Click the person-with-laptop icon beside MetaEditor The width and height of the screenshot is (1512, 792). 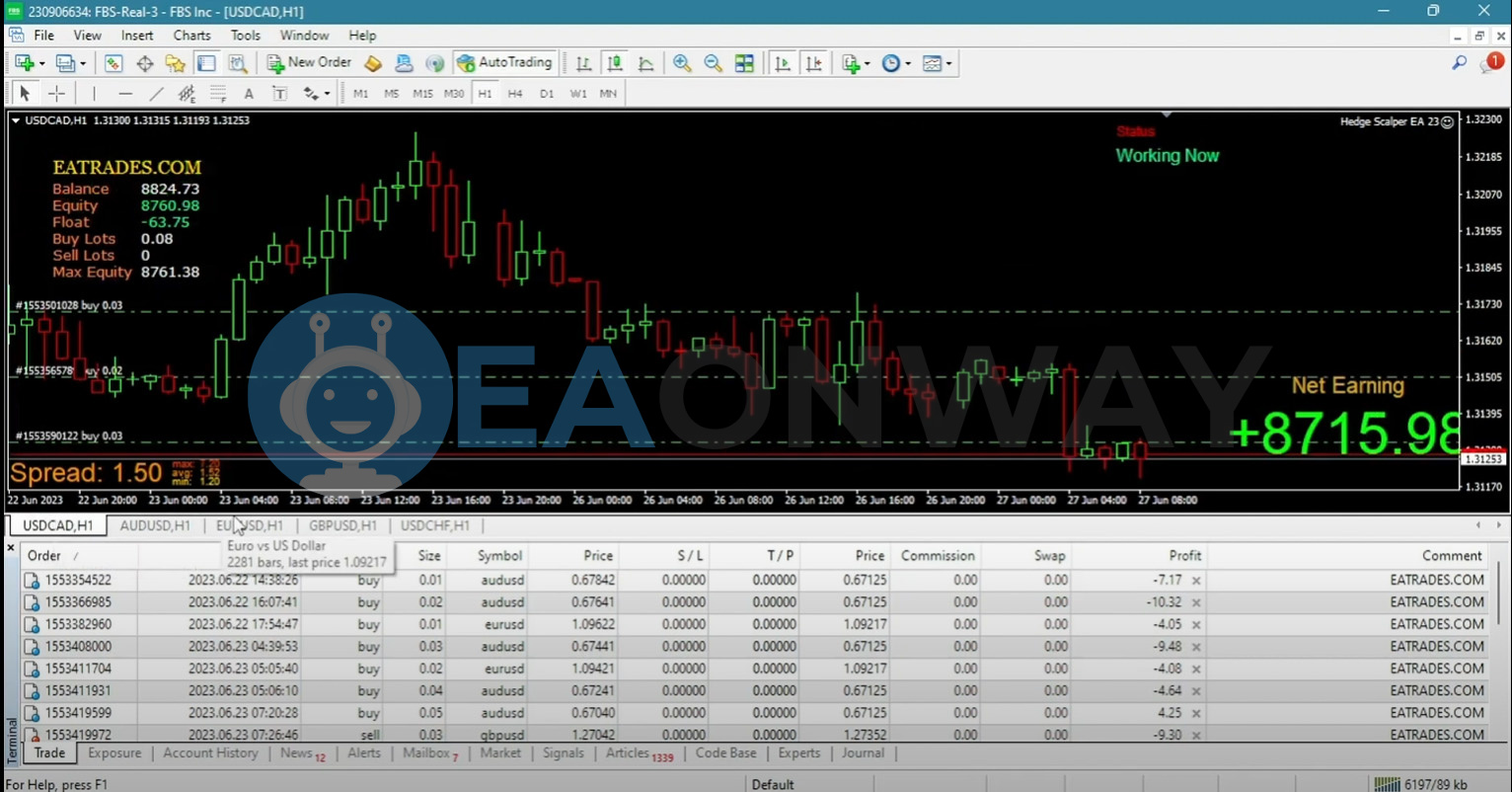pos(404,63)
